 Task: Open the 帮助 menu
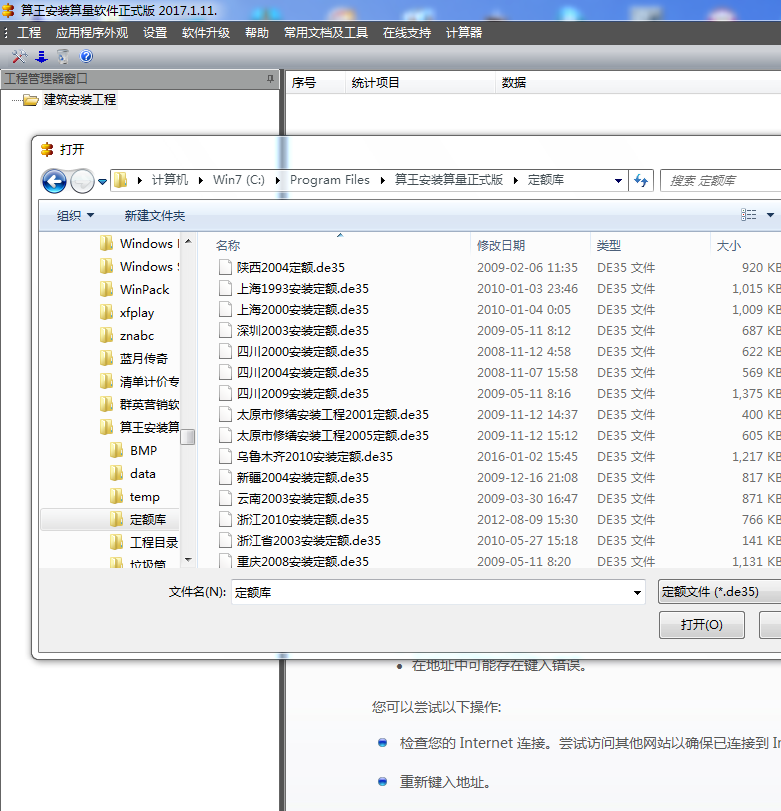257,33
